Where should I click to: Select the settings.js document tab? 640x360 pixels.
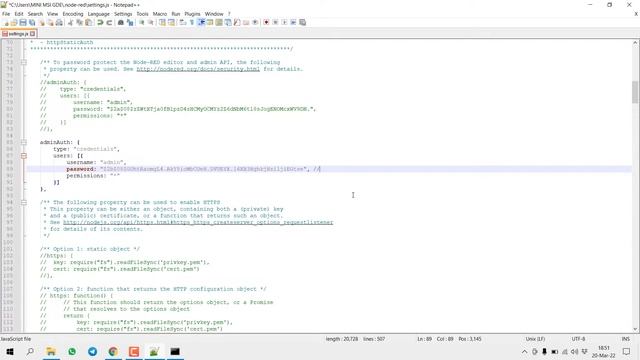click(19, 34)
